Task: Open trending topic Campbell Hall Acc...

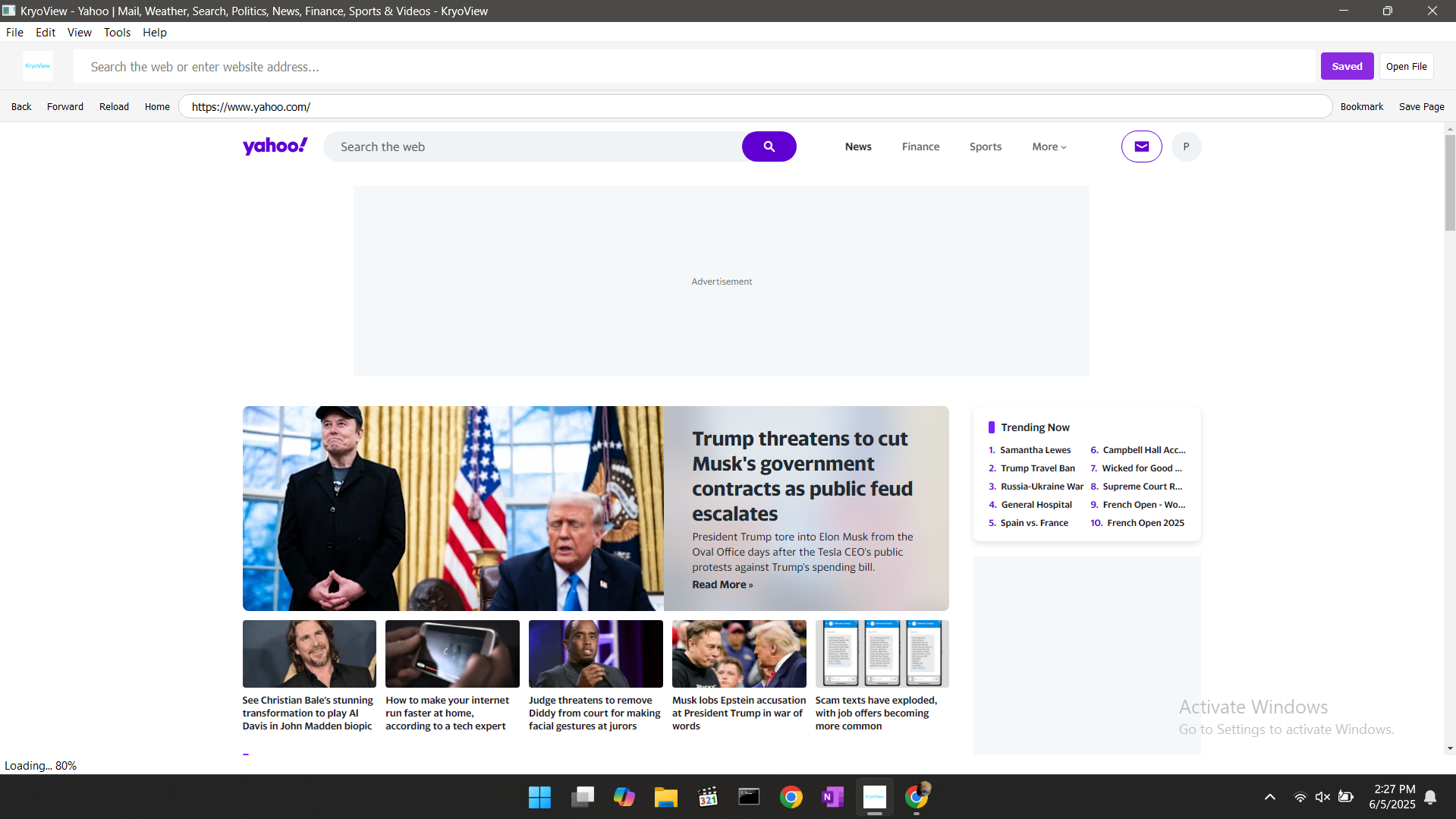Action: pos(1144,450)
